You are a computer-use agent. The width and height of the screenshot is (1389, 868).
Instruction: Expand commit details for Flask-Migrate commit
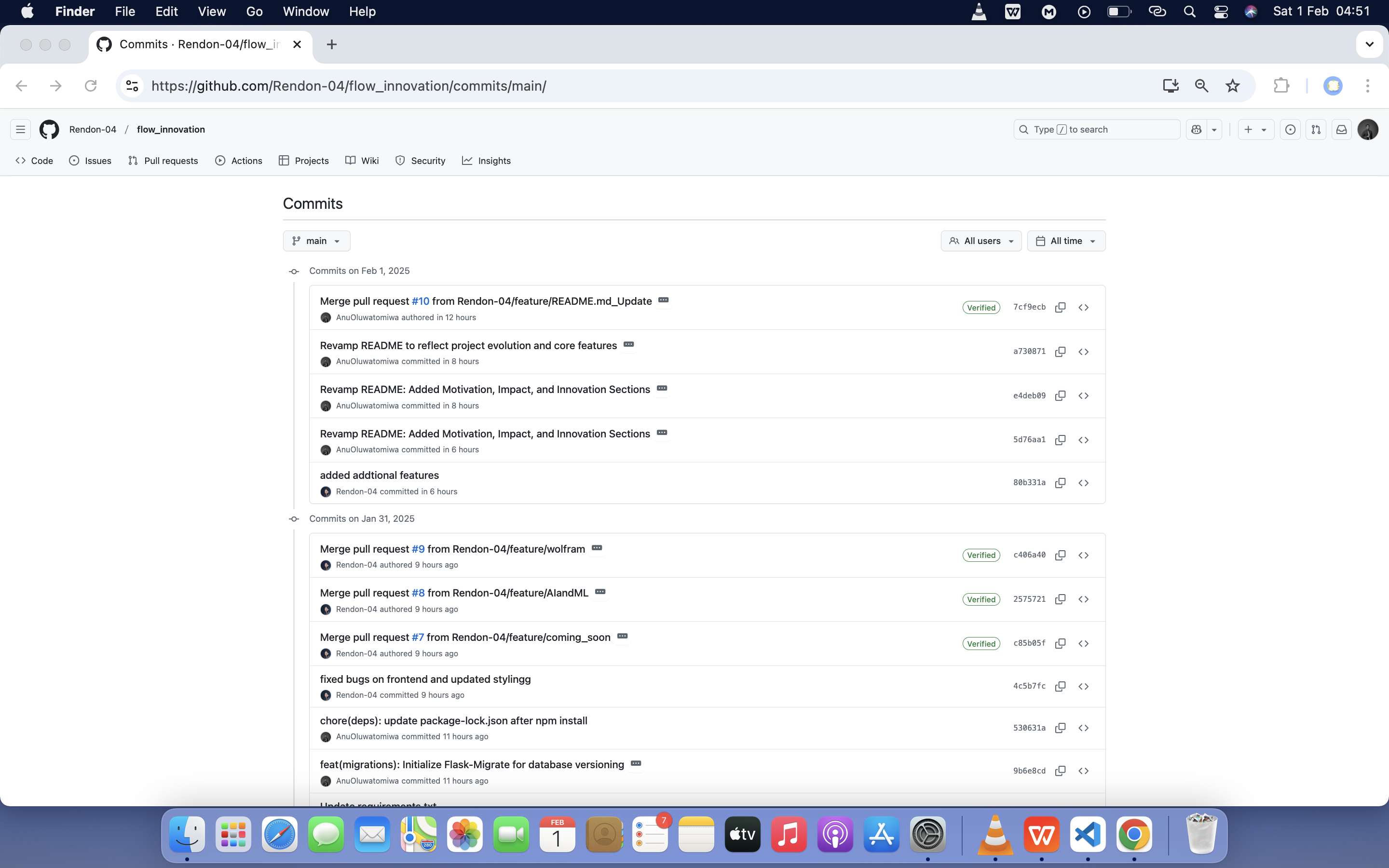coord(635,763)
